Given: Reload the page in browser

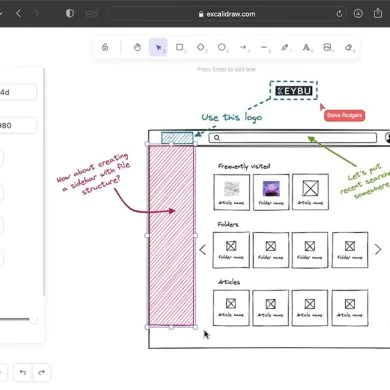Looking at the screenshot, I should (x=339, y=14).
